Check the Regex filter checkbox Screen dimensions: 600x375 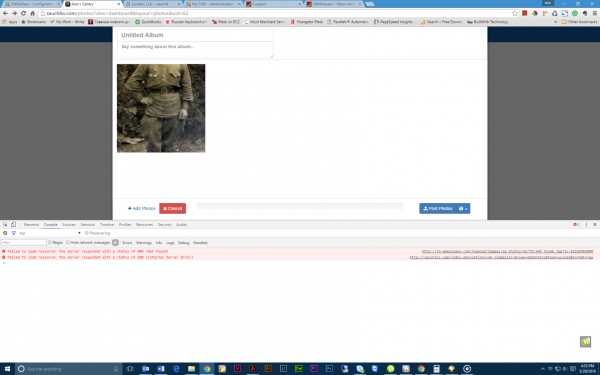50,242
